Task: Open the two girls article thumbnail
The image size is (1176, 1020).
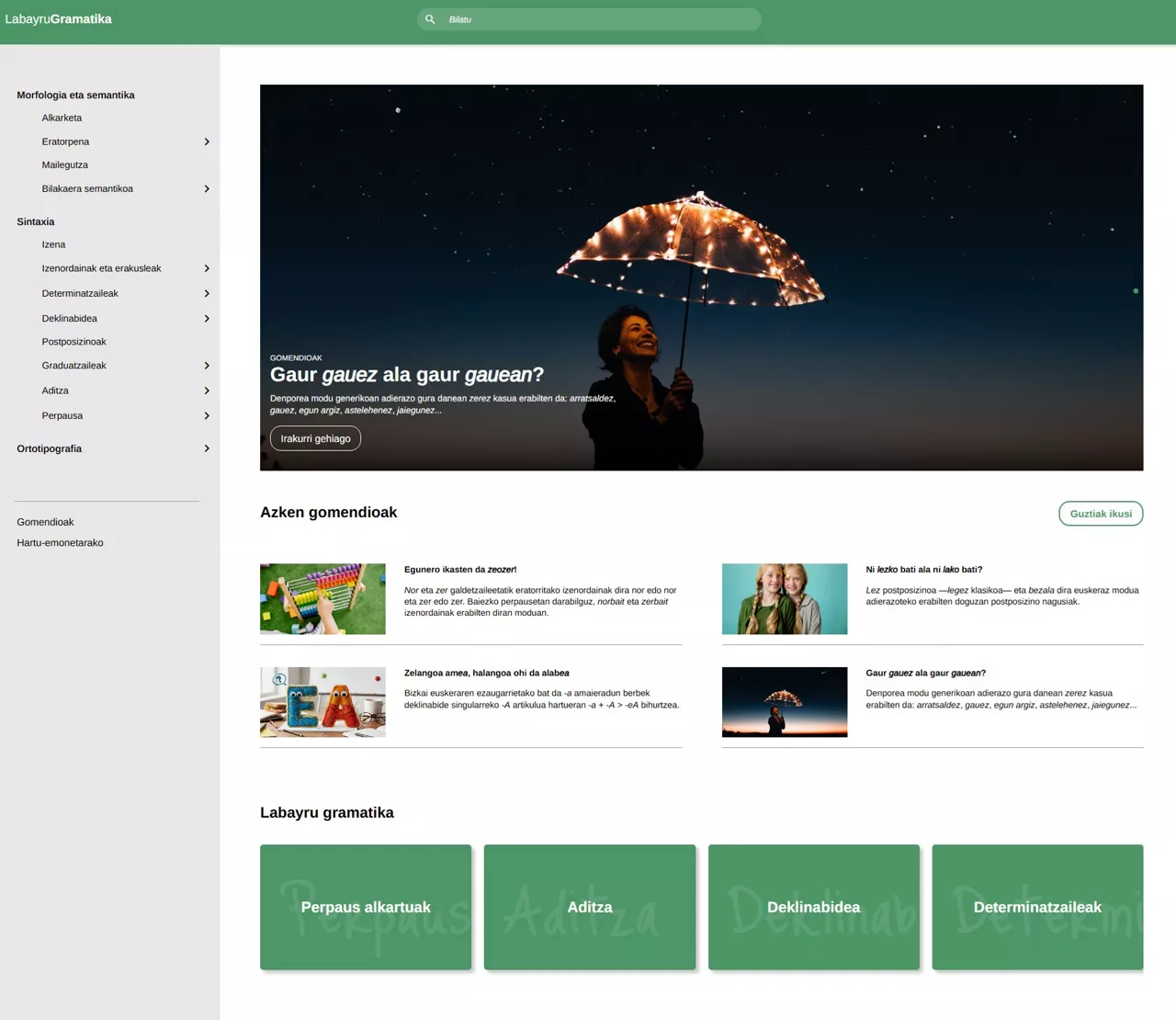Action: (x=784, y=598)
